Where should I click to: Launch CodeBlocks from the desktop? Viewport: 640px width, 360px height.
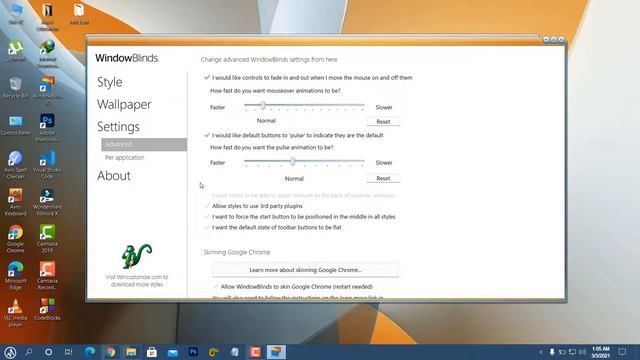tap(47, 310)
